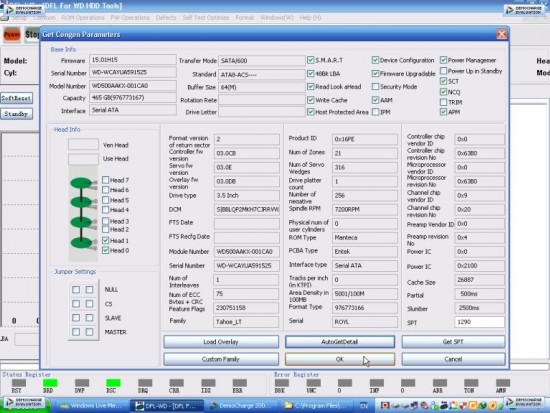Image resolution: width=550 pixels, height=413 pixels.
Task: Toggle Power Management checkbox
Action: (x=443, y=60)
